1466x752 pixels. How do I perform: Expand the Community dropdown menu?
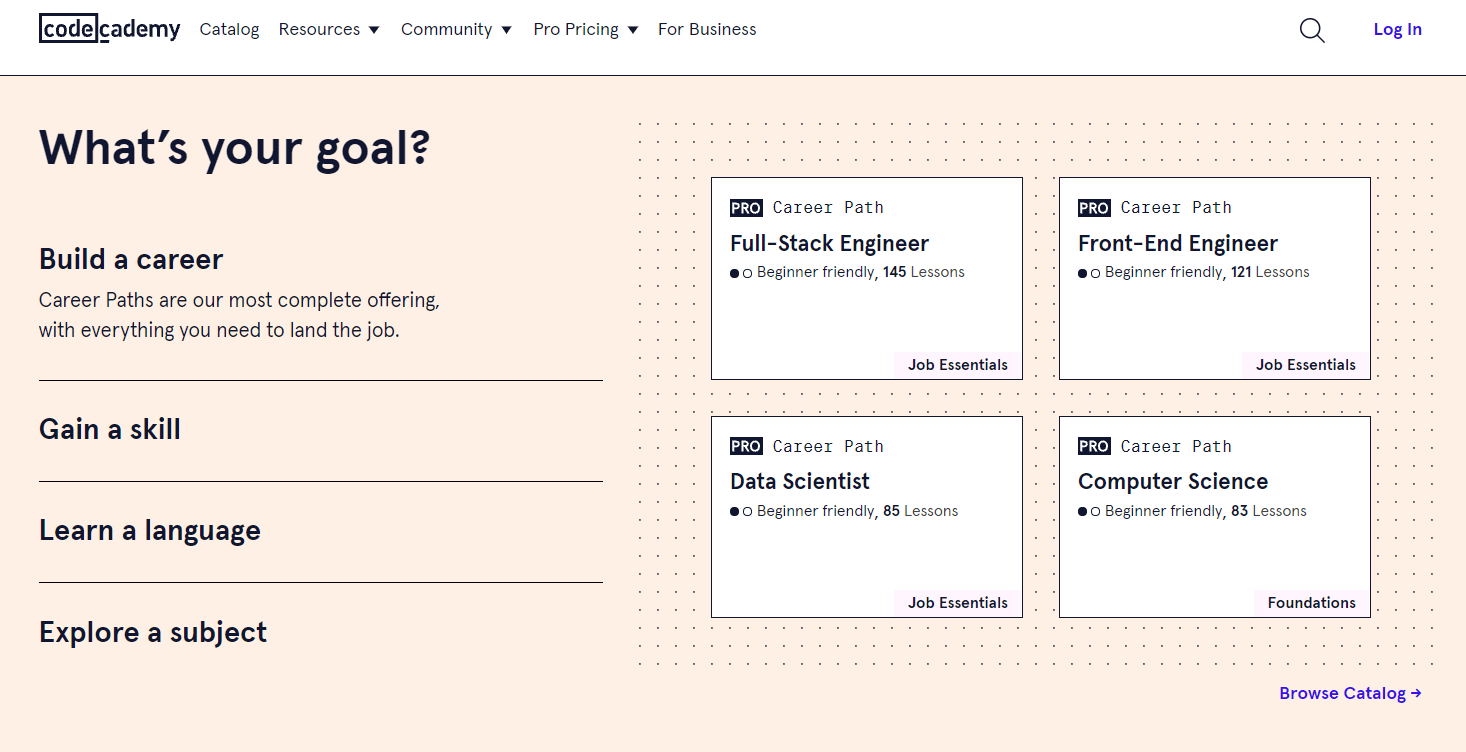tap(456, 30)
